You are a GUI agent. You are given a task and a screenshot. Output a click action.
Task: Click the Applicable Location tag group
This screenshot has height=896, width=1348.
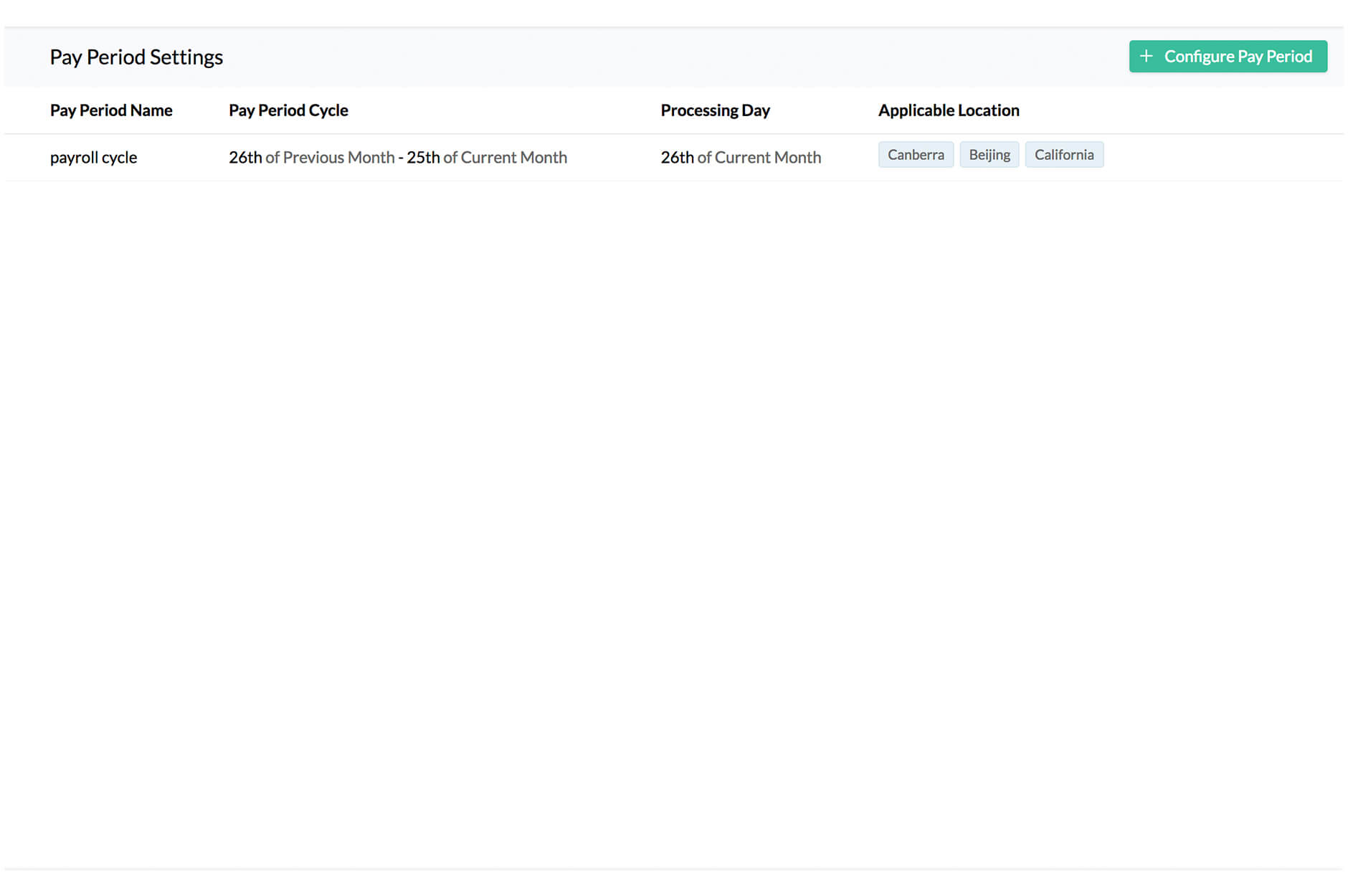(x=990, y=154)
